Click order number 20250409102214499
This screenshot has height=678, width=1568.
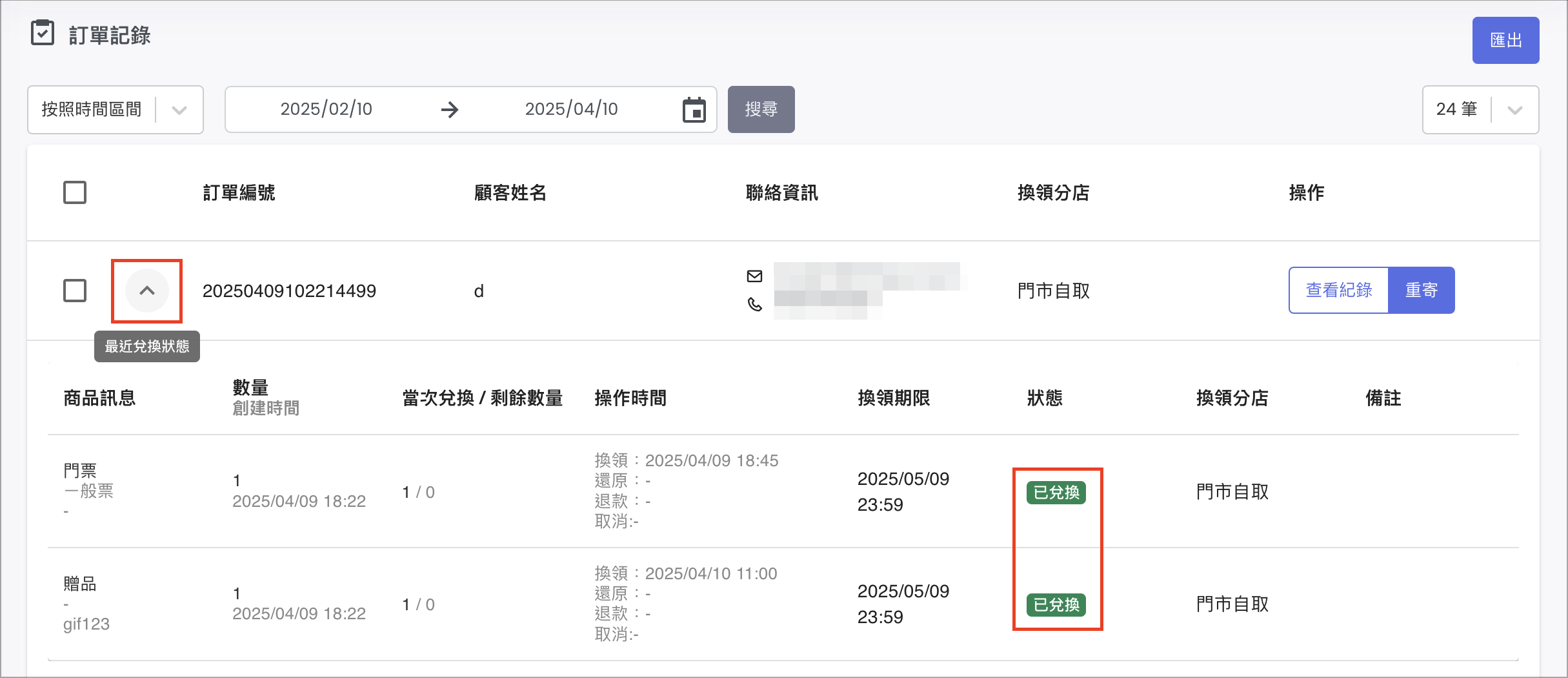(x=289, y=291)
